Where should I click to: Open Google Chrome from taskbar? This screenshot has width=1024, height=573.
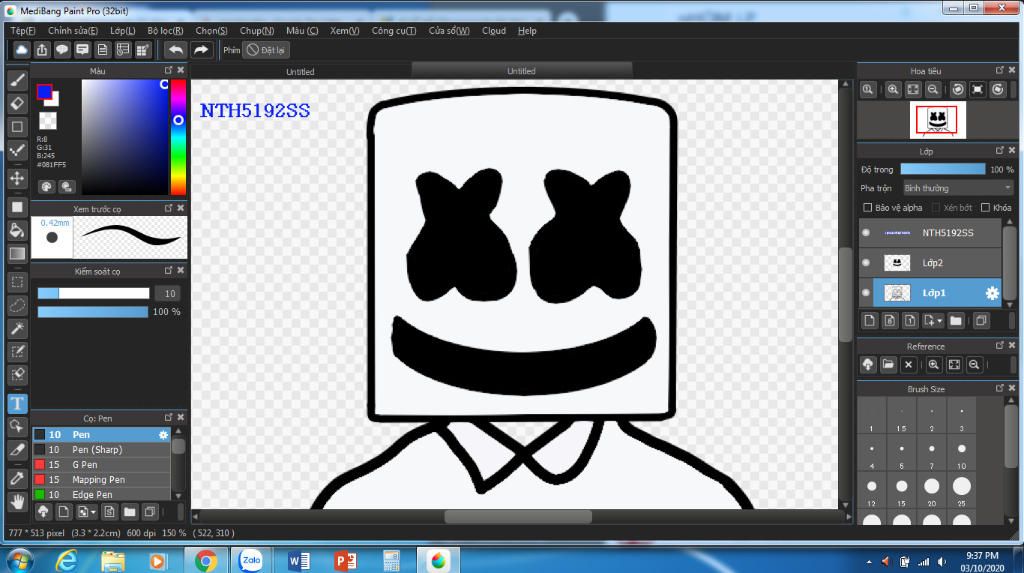coord(205,561)
